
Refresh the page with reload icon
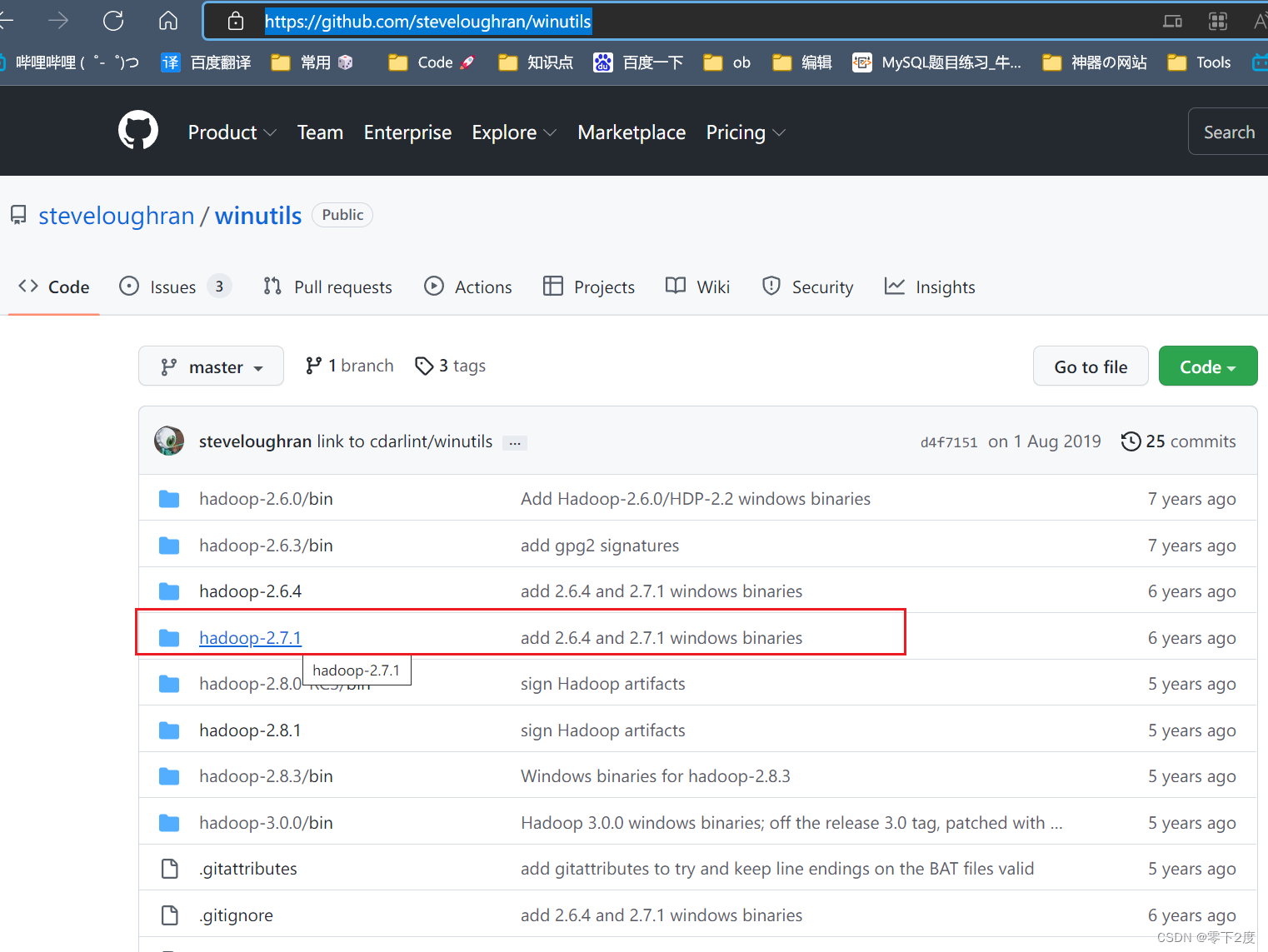(113, 21)
